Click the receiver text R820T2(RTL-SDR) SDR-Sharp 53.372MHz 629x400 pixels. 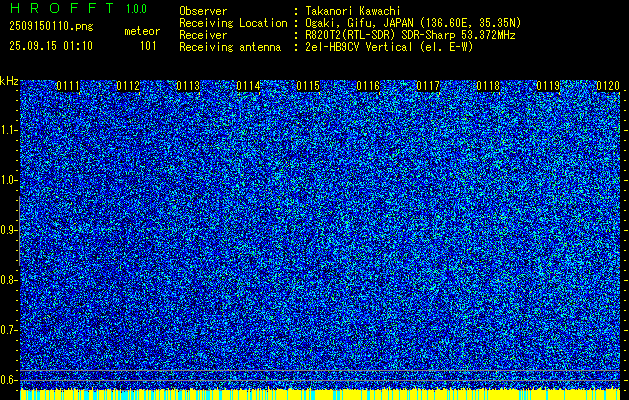tap(410, 35)
